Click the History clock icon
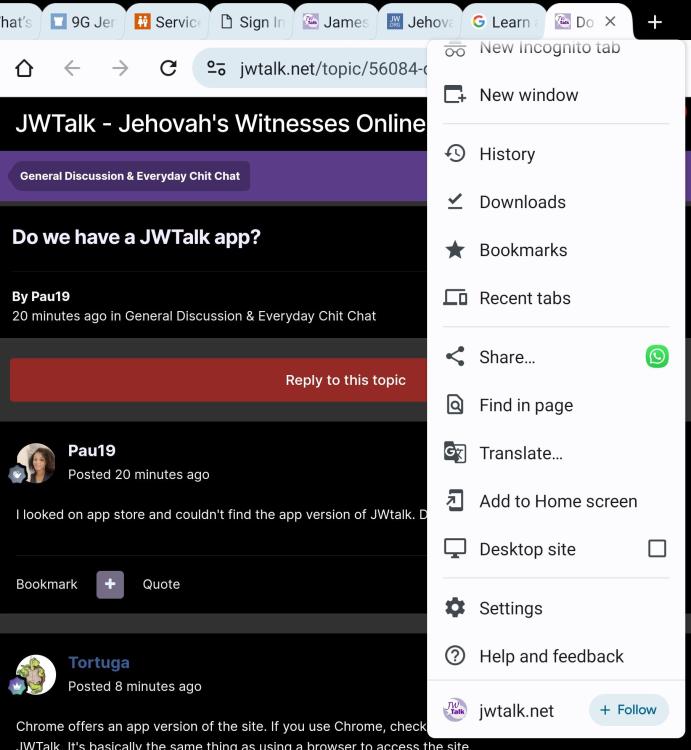The image size is (691, 750). (455, 154)
